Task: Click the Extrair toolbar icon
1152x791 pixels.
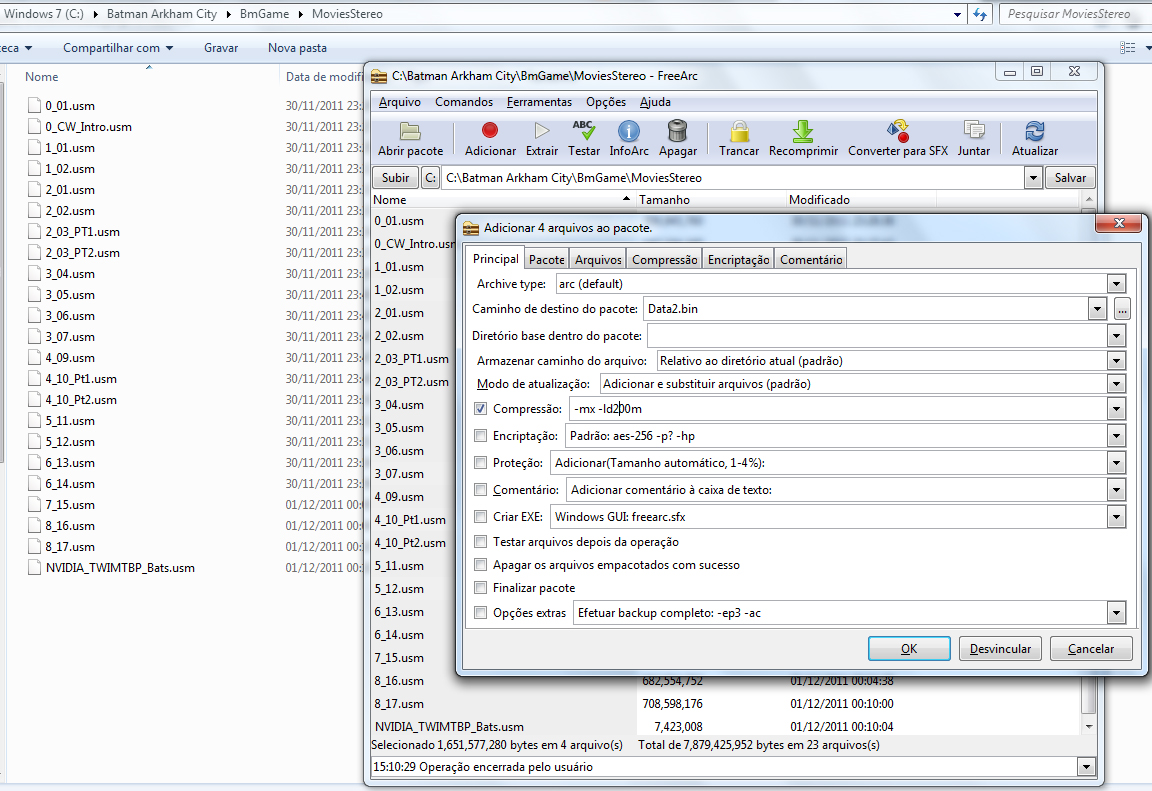Action: click(x=541, y=131)
